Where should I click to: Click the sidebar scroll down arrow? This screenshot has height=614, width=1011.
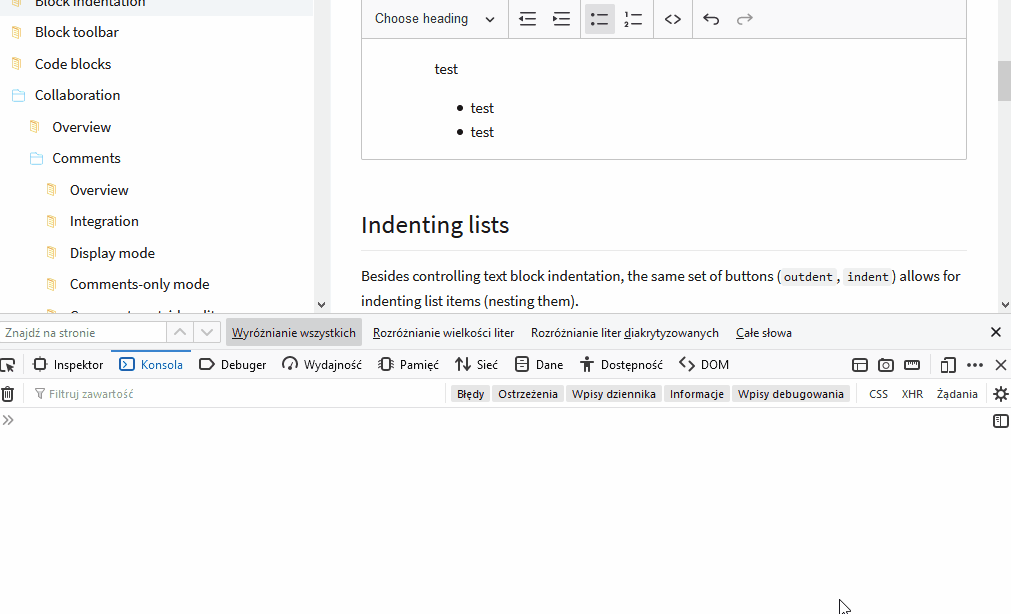pos(322,304)
